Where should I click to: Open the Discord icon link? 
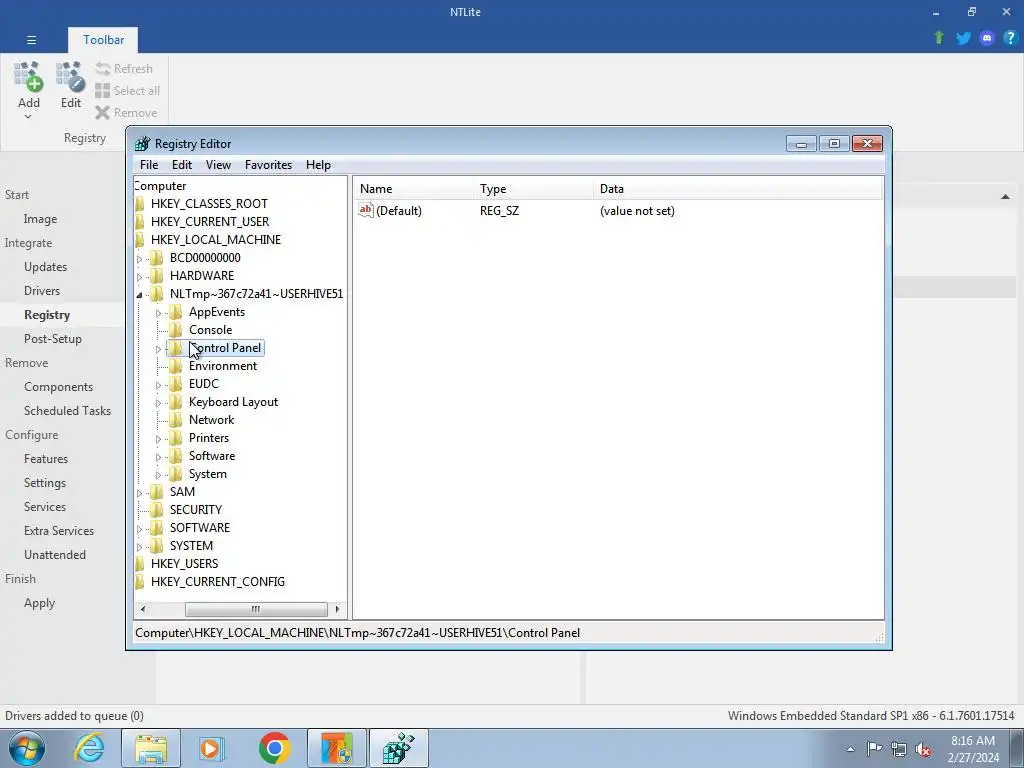pyautogui.click(x=987, y=38)
